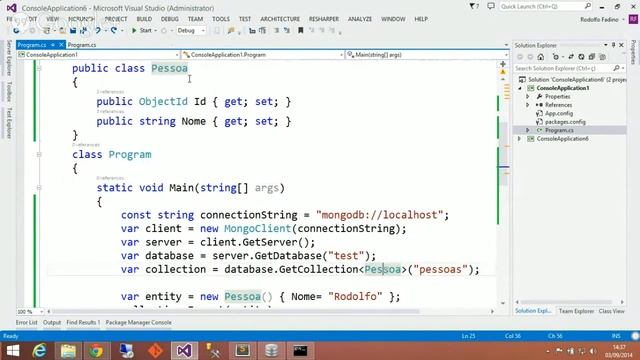The image size is (640, 360).
Task: Expand the Properties node
Action: [528, 97]
